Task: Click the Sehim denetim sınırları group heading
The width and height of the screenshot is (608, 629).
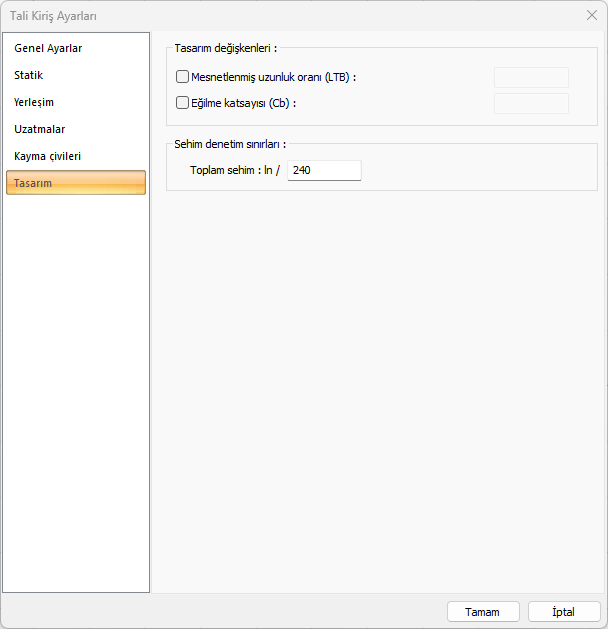Action: click(x=230, y=143)
